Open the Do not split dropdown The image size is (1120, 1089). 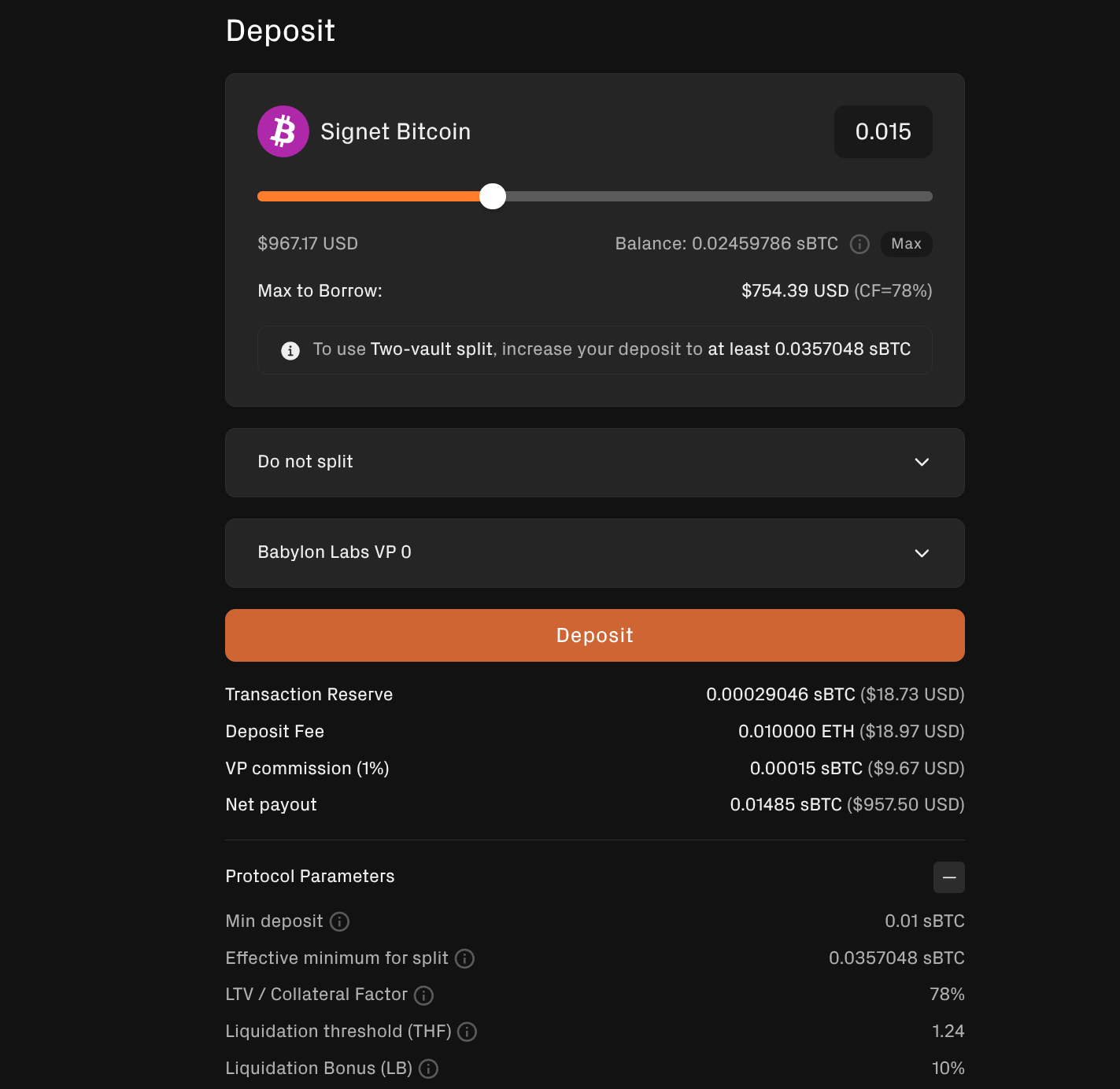pos(595,463)
